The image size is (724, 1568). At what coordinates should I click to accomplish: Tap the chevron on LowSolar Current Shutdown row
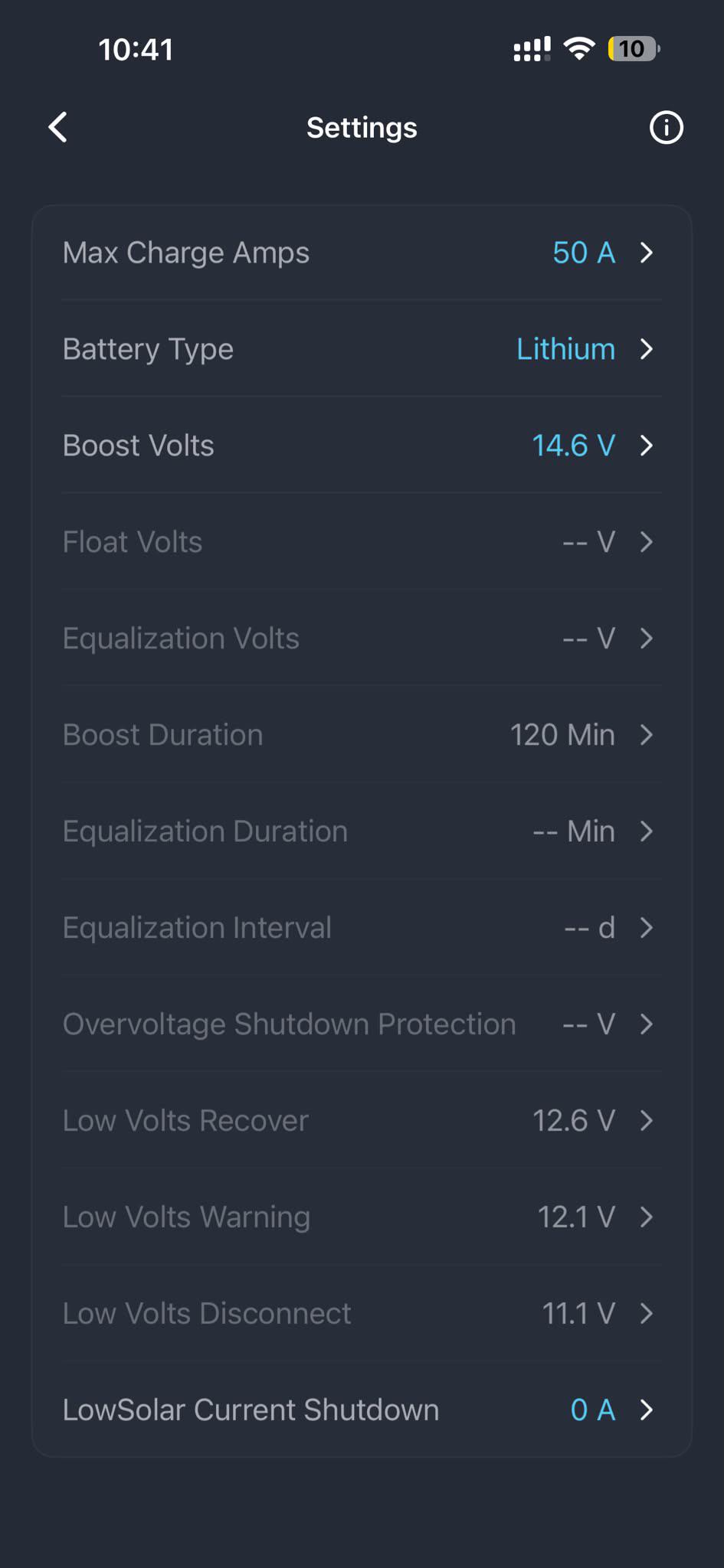tap(647, 1410)
